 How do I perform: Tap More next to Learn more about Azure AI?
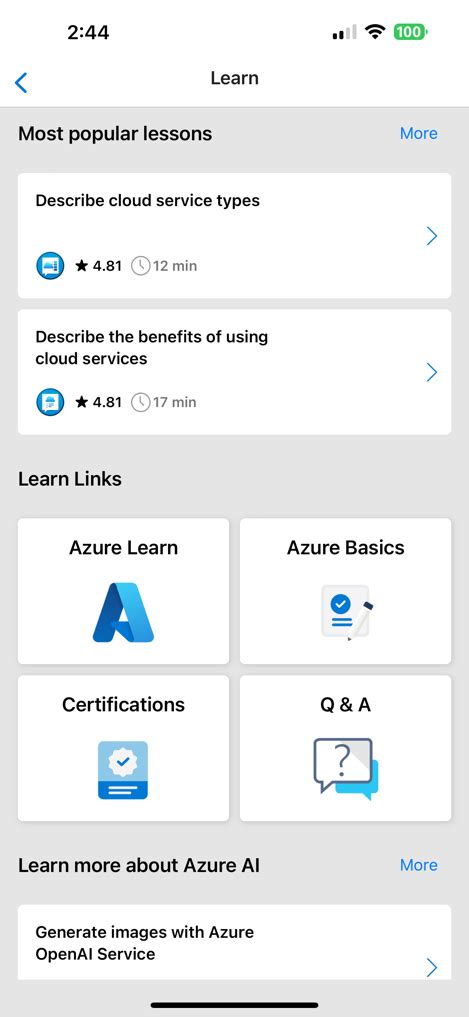point(418,865)
